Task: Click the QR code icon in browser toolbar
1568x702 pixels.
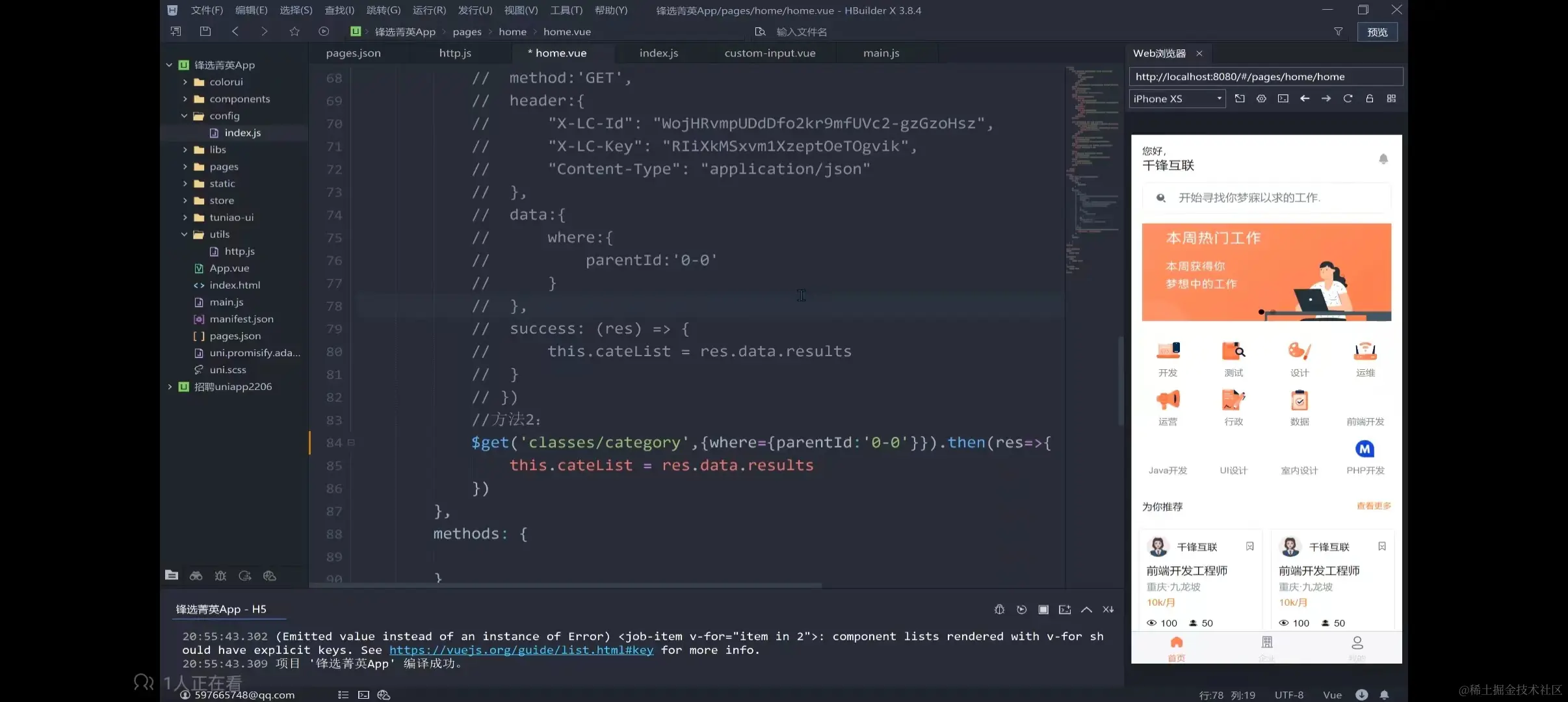Action: [1391, 99]
